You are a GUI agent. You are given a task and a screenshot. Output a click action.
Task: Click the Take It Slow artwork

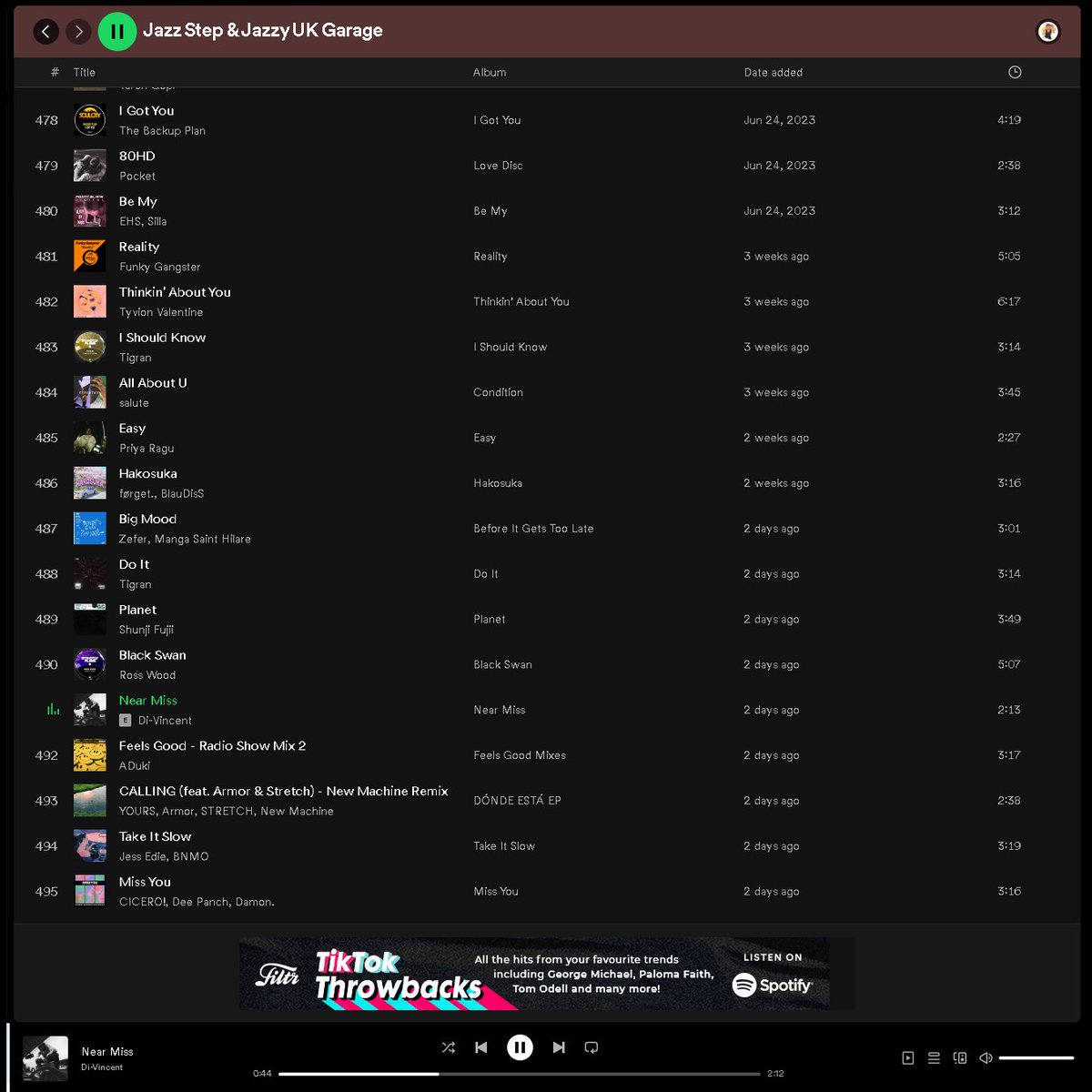(90, 846)
